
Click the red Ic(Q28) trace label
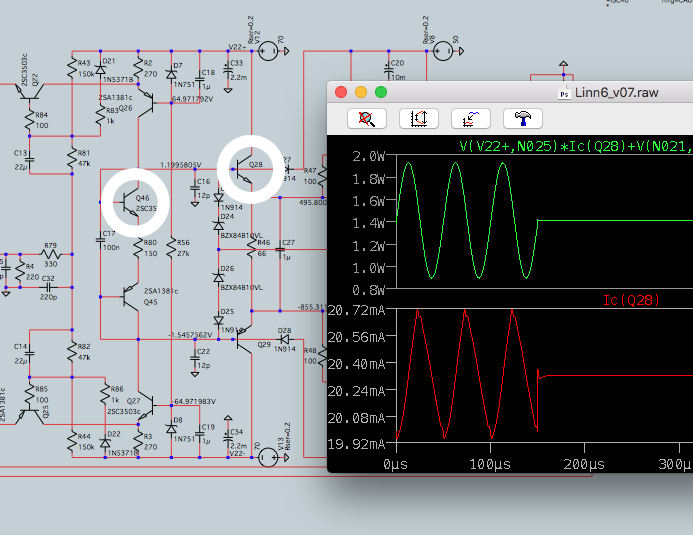pos(631,300)
